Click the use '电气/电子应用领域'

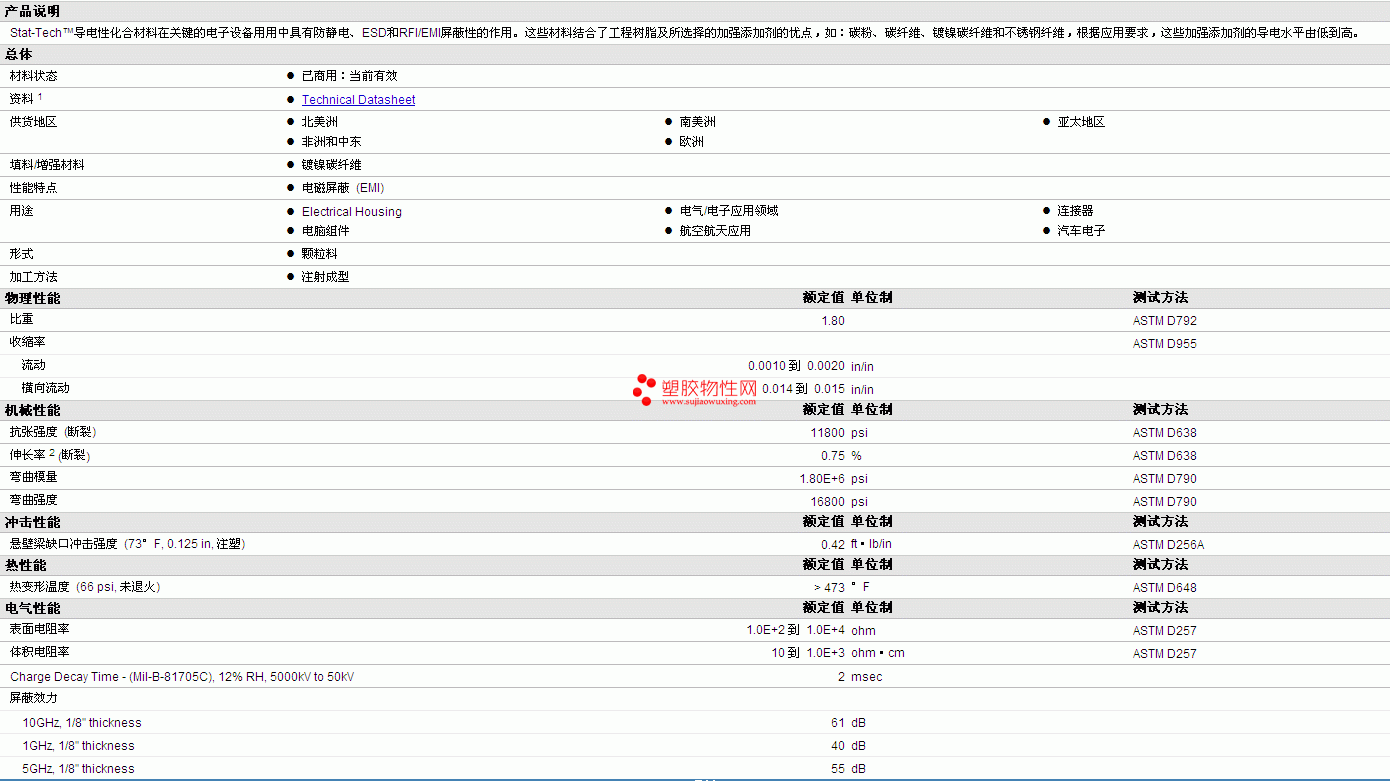pyautogui.click(x=729, y=211)
